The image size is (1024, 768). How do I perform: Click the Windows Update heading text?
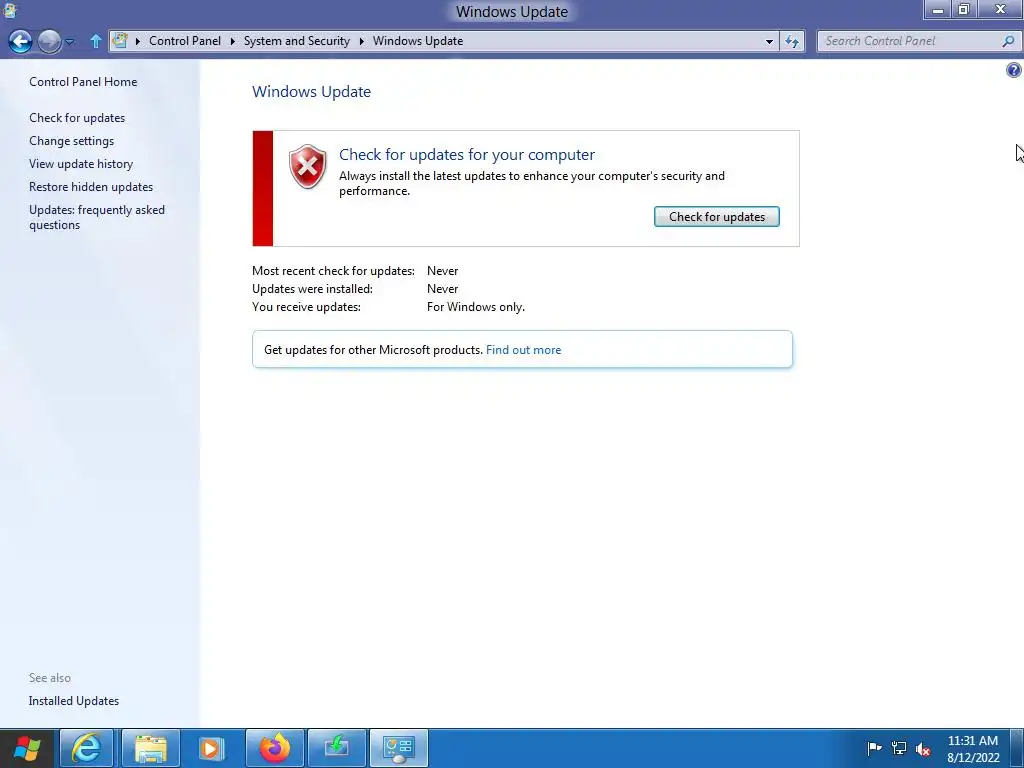312,91
